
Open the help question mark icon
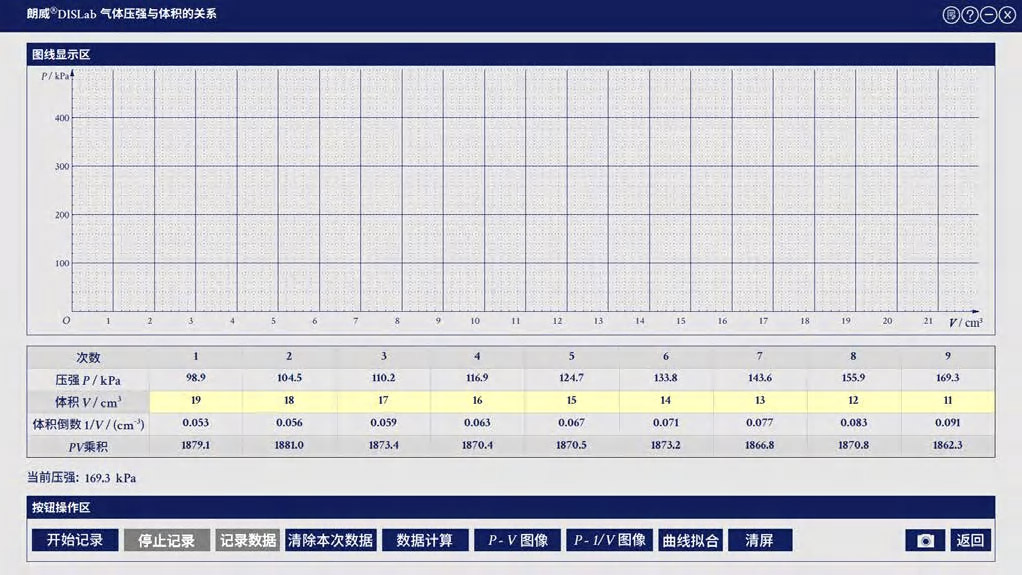click(x=969, y=15)
